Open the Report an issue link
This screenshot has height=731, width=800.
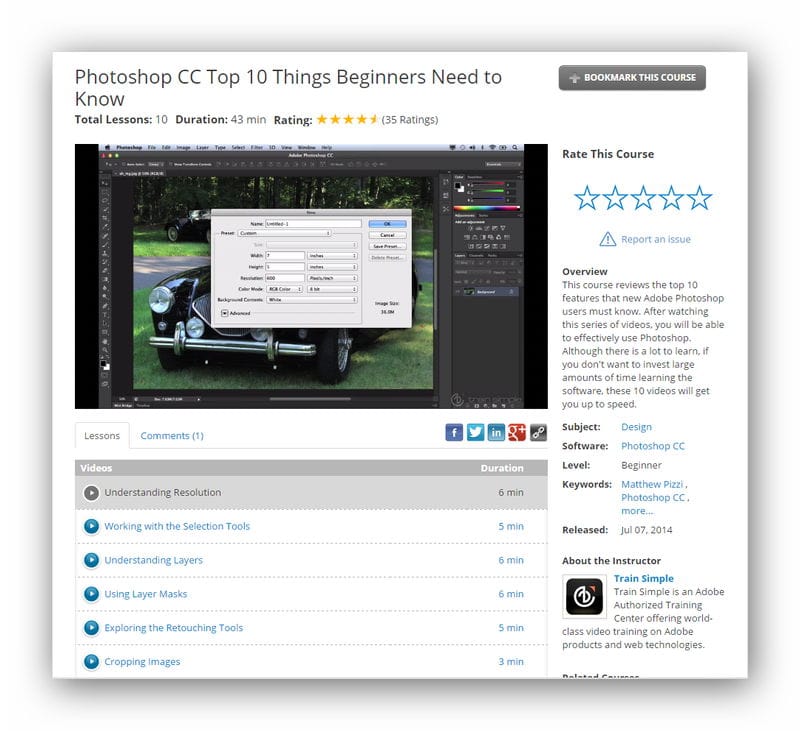[656, 239]
